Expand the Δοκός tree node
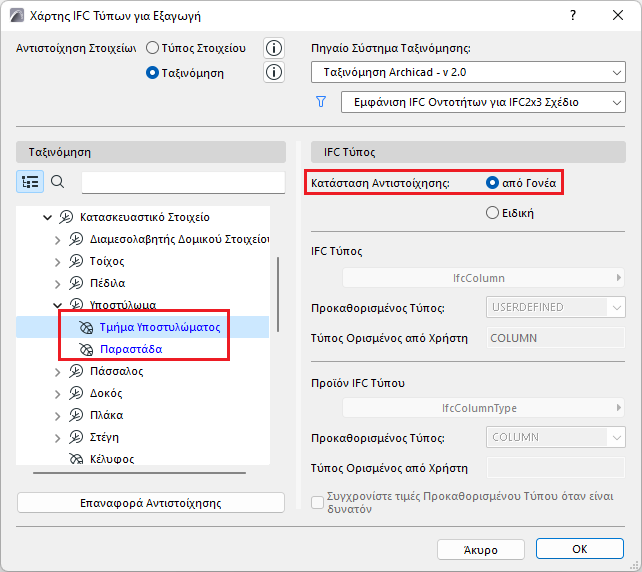The height and width of the screenshot is (572, 642). [57, 394]
